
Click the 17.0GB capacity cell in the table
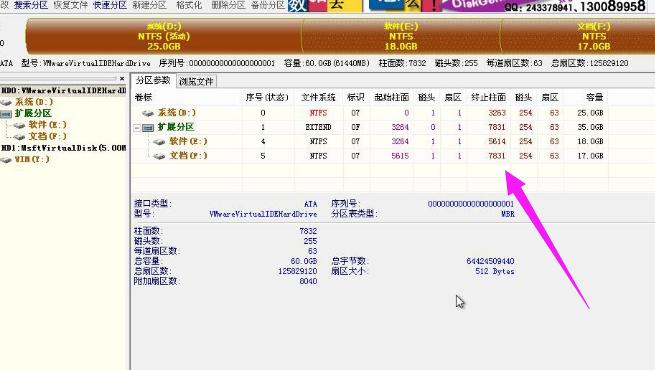(x=590, y=156)
